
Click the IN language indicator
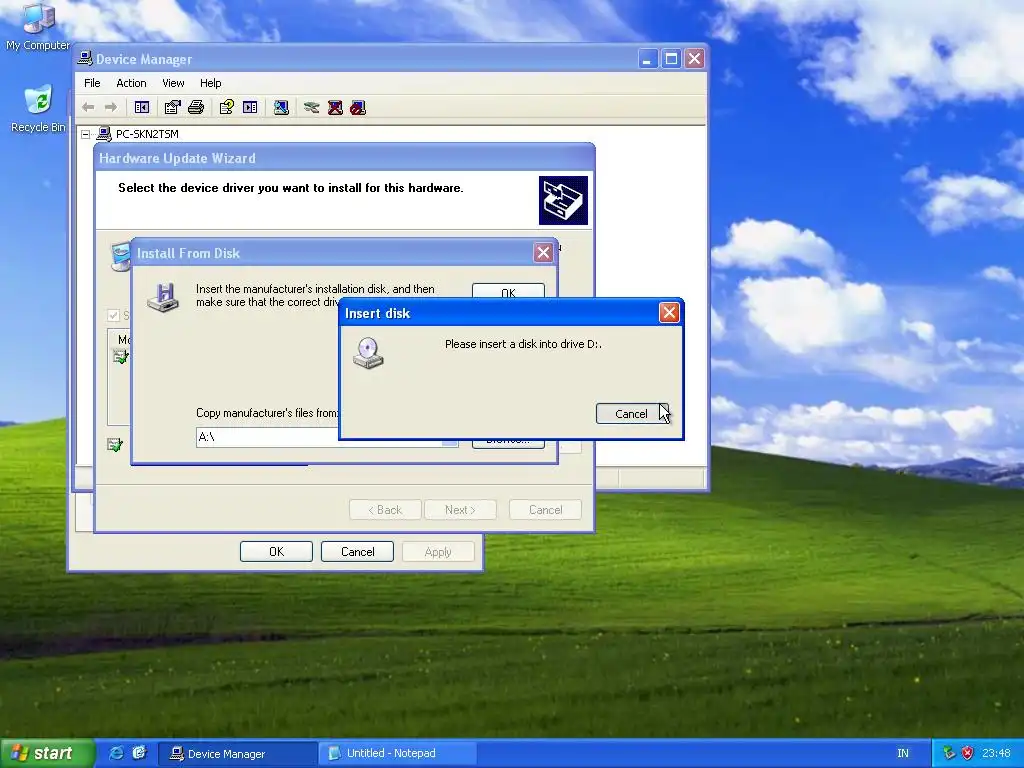coord(903,753)
